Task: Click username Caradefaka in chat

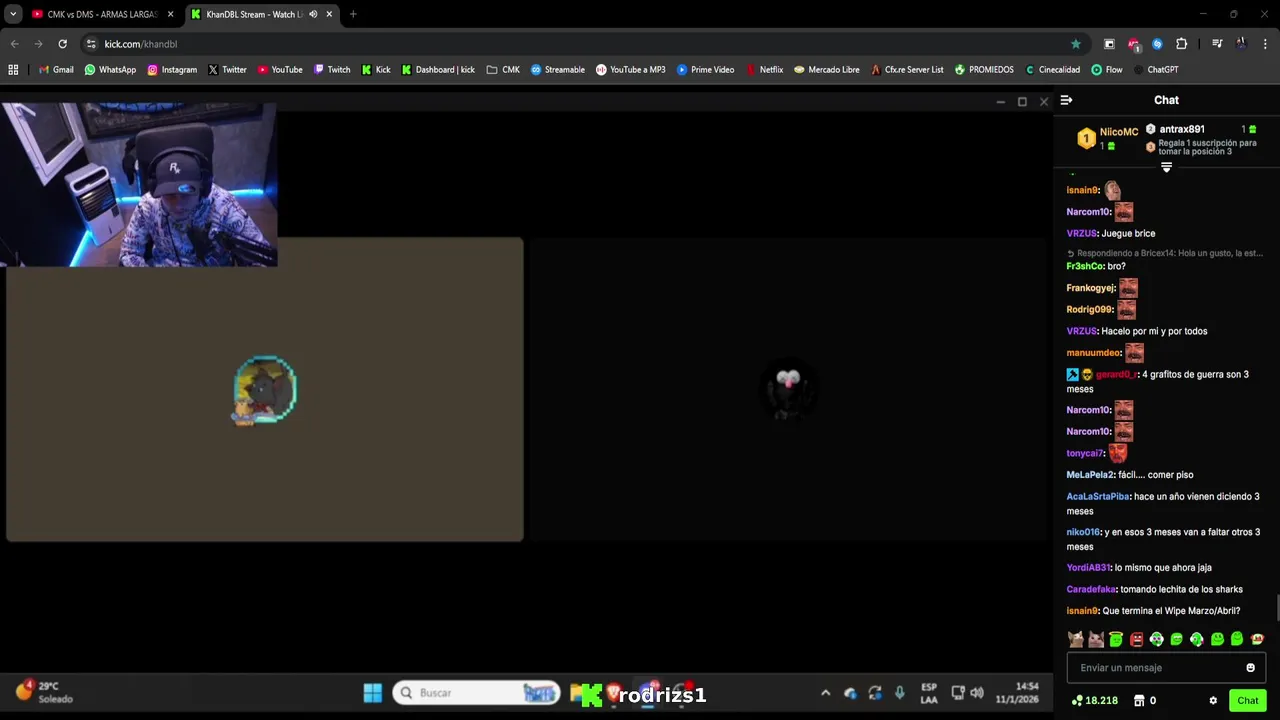Action: [1091, 589]
